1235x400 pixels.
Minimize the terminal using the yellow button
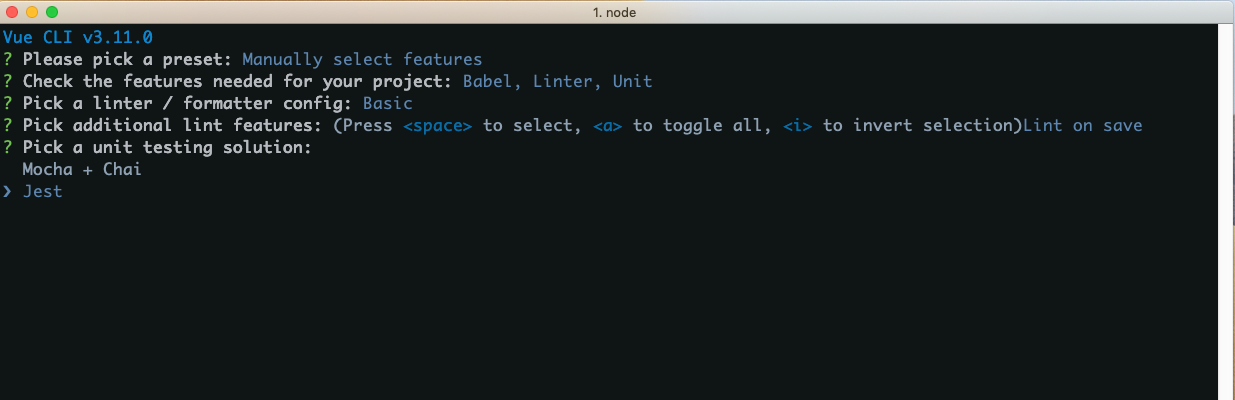pyautogui.click(x=32, y=12)
